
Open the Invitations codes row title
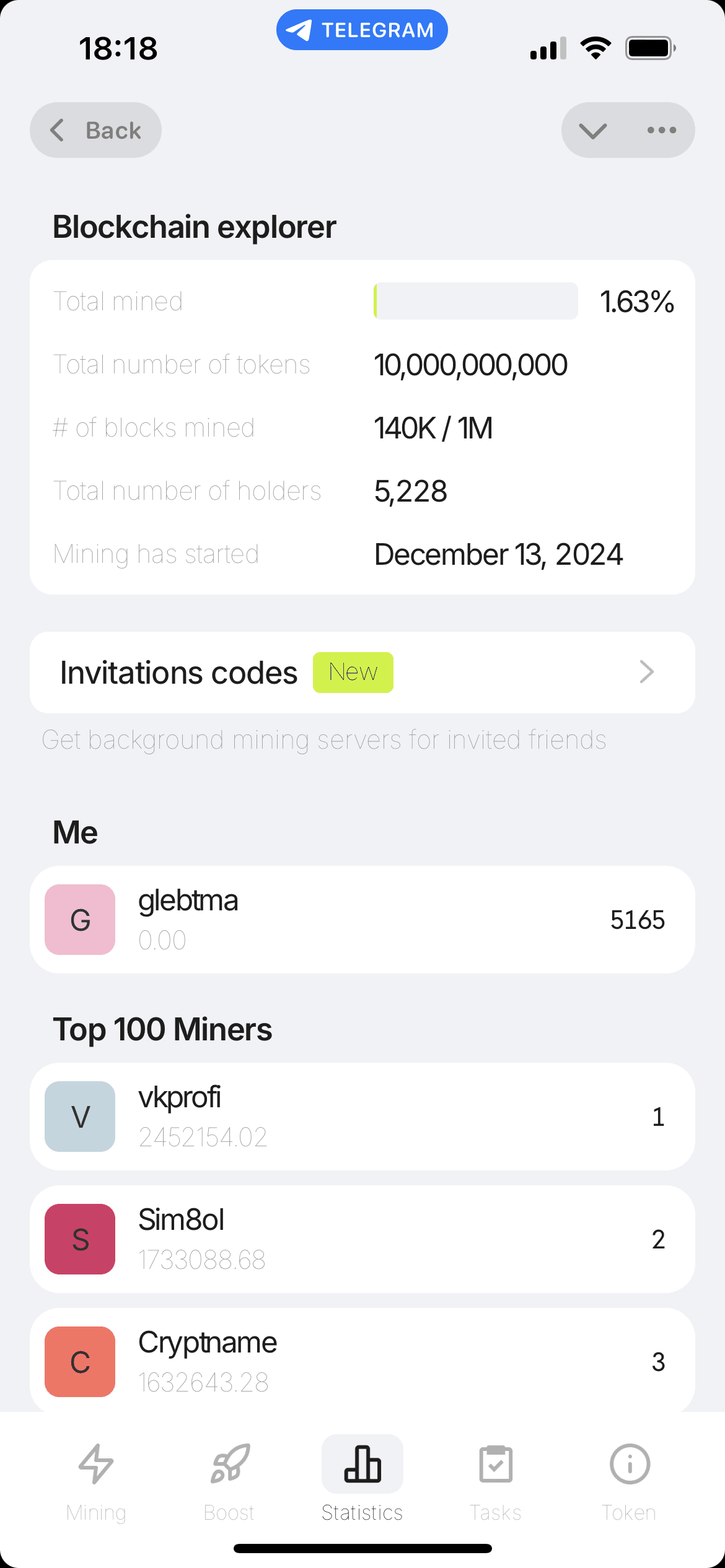coord(178,673)
